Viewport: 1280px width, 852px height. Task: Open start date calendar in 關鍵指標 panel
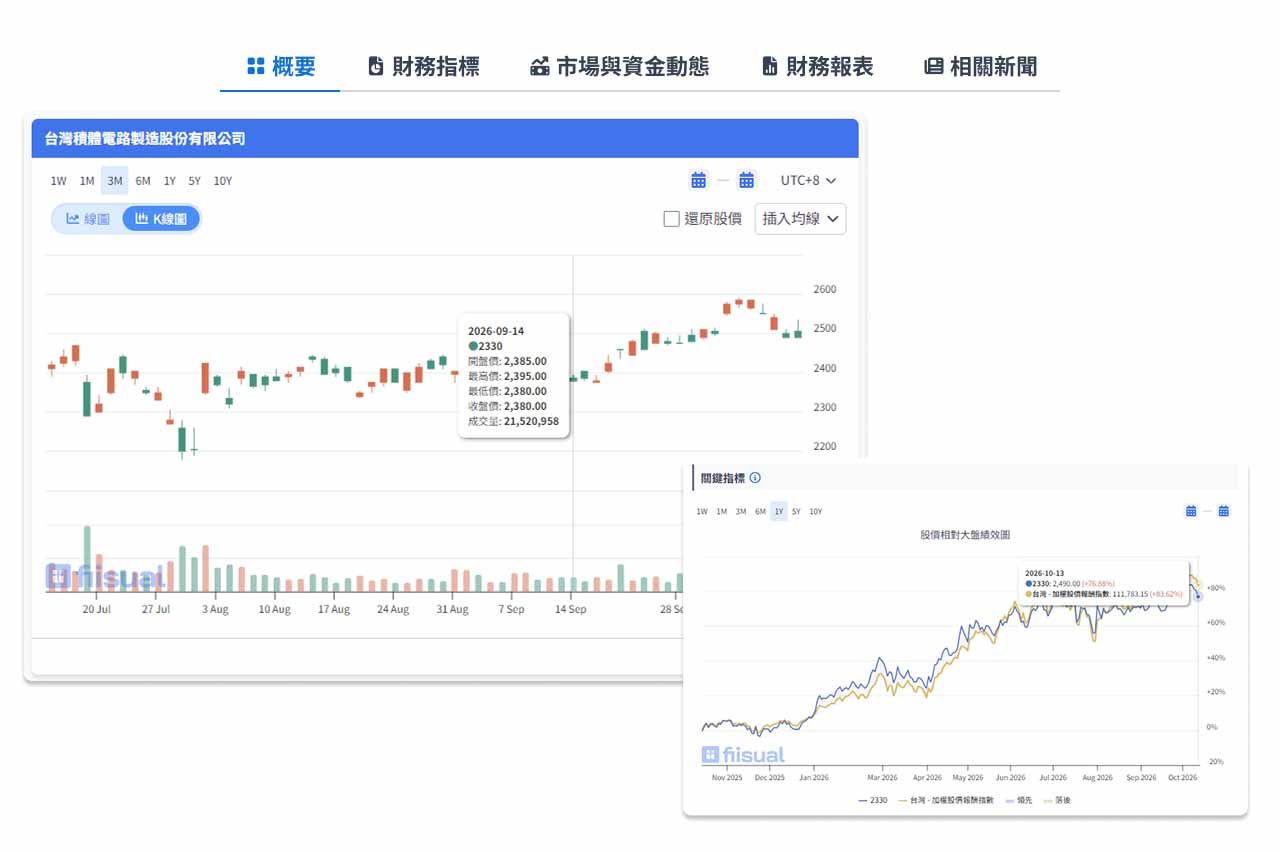(x=1191, y=511)
